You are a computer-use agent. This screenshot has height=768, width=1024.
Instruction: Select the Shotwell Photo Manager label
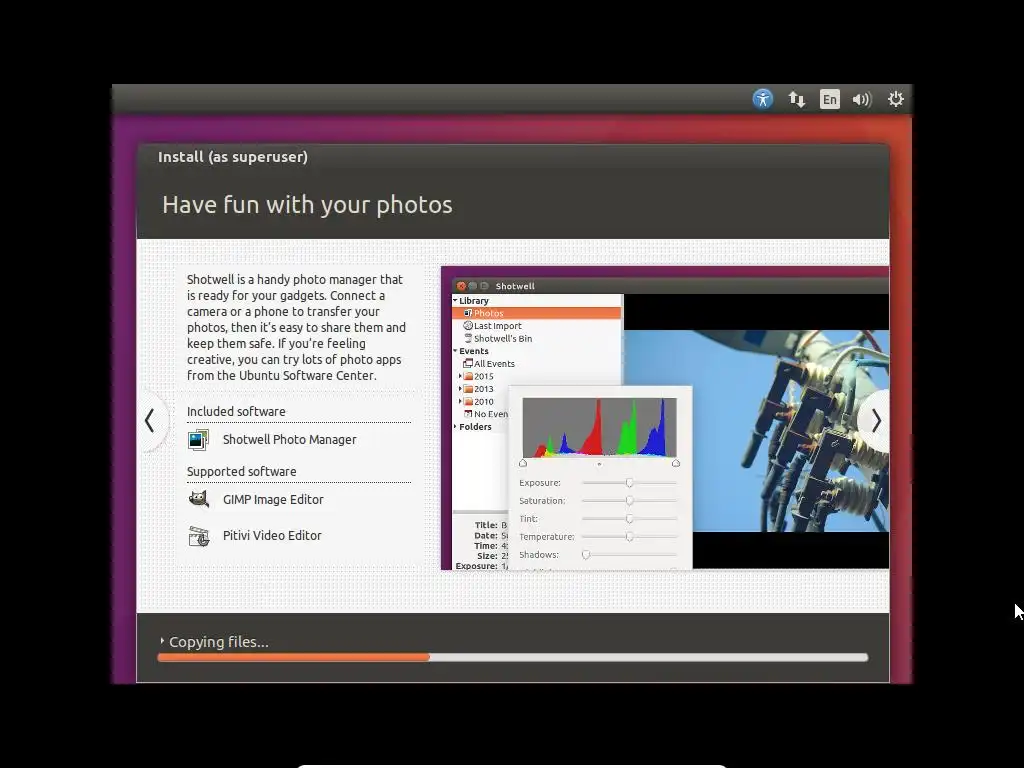tap(289, 440)
